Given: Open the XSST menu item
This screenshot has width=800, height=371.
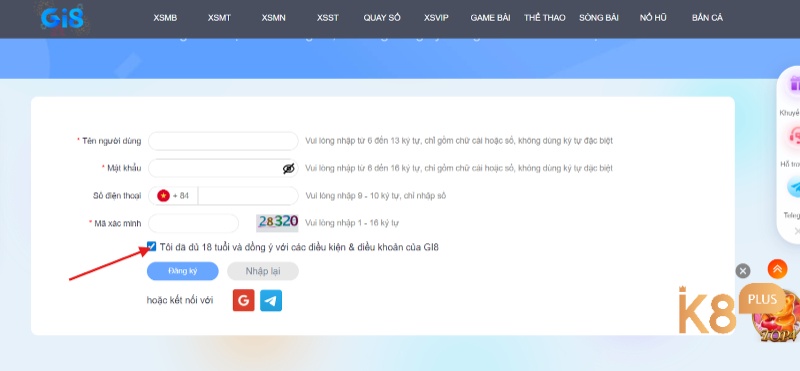Looking at the screenshot, I should click(x=328, y=18).
